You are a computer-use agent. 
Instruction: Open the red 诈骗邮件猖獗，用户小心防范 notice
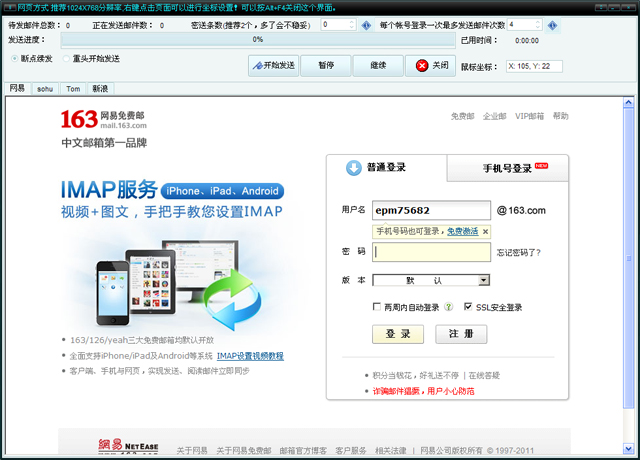coord(423,391)
